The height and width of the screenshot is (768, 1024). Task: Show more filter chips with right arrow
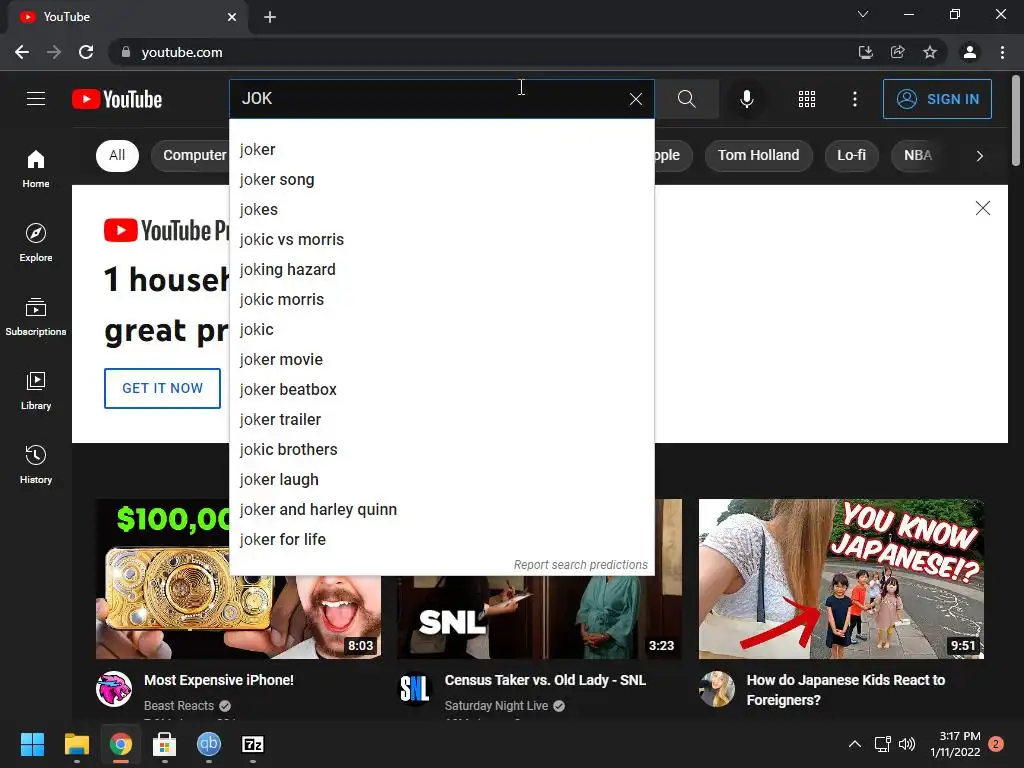click(979, 156)
